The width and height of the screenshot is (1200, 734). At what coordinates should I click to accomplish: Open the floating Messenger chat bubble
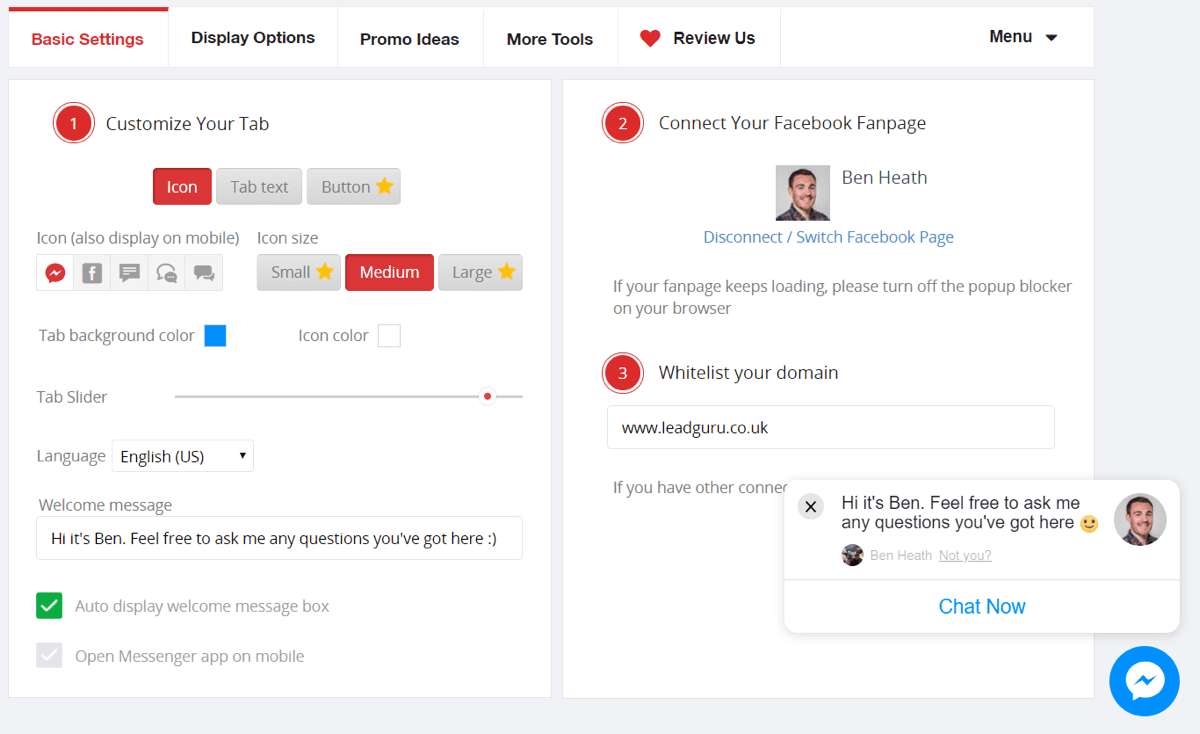click(x=1144, y=681)
